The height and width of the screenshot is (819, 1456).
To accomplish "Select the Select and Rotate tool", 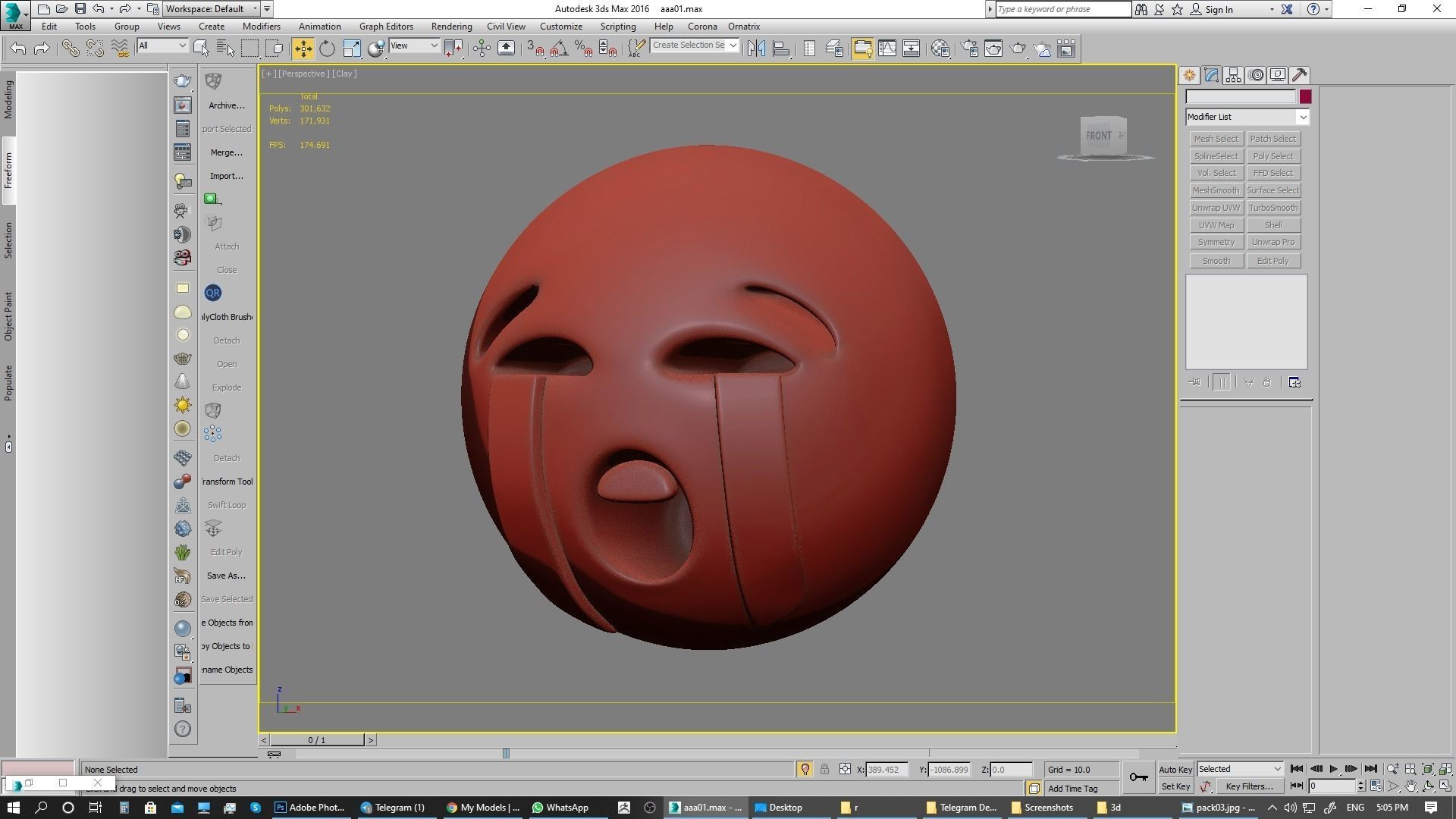I will [327, 49].
